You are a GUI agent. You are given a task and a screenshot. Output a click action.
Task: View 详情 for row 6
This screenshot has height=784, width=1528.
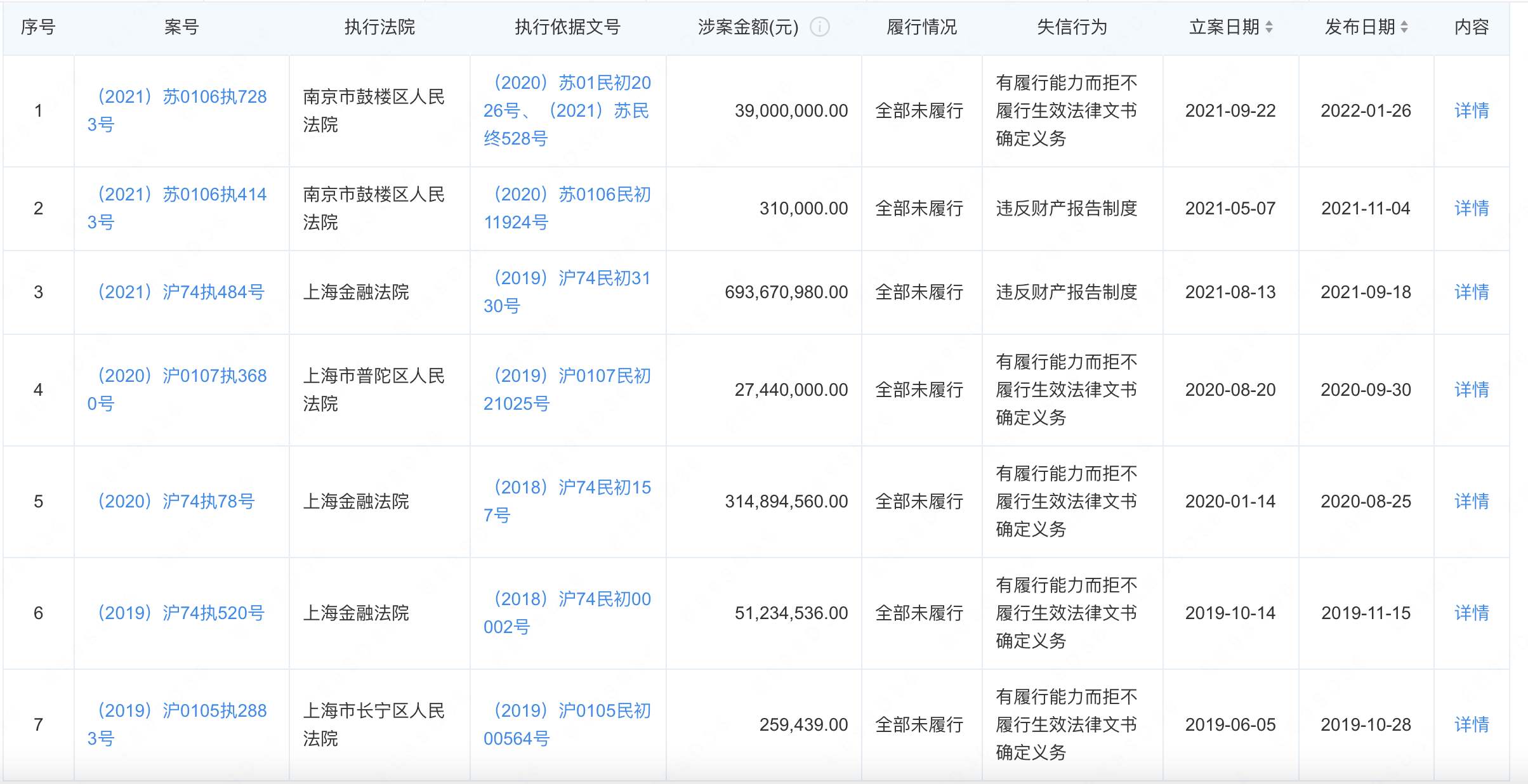click(1472, 613)
